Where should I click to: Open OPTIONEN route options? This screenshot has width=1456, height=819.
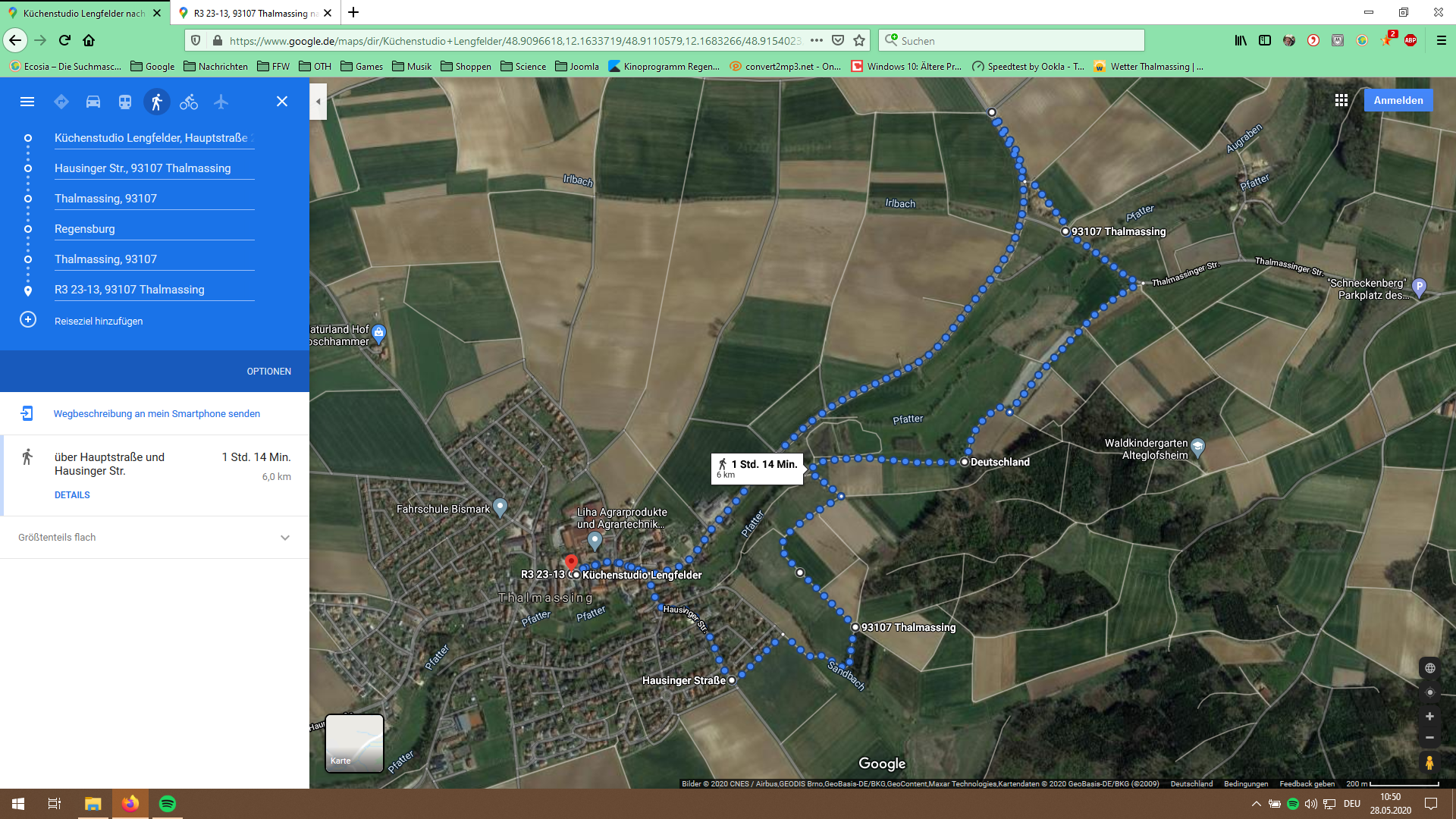coord(268,372)
